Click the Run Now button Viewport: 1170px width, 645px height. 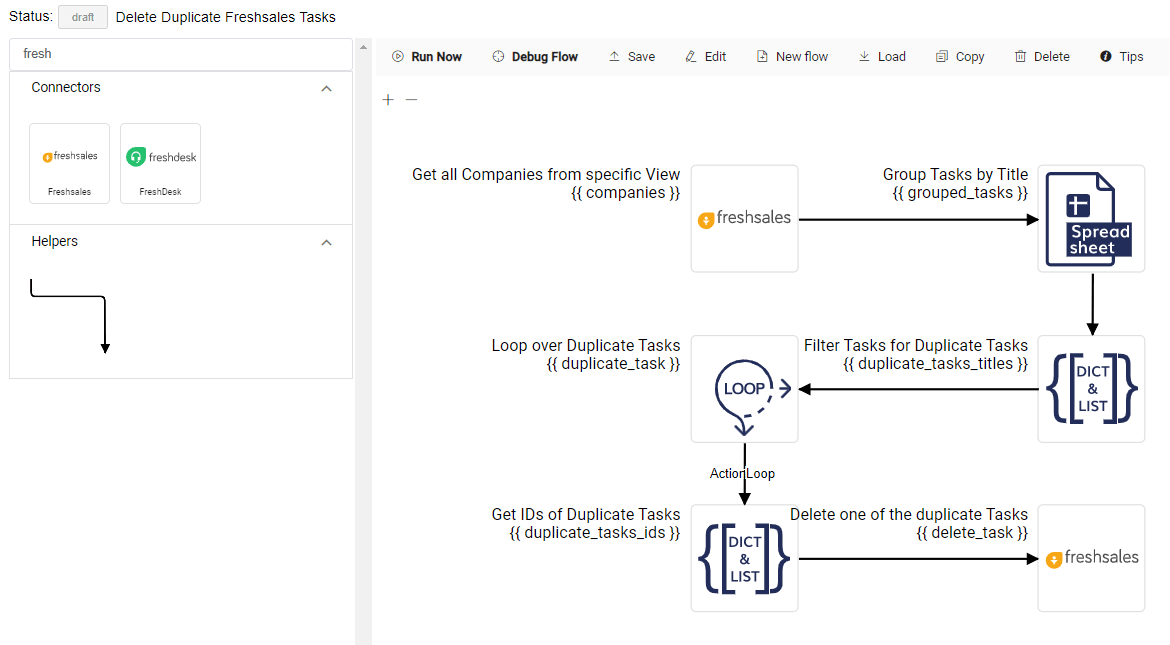pos(427,57)
